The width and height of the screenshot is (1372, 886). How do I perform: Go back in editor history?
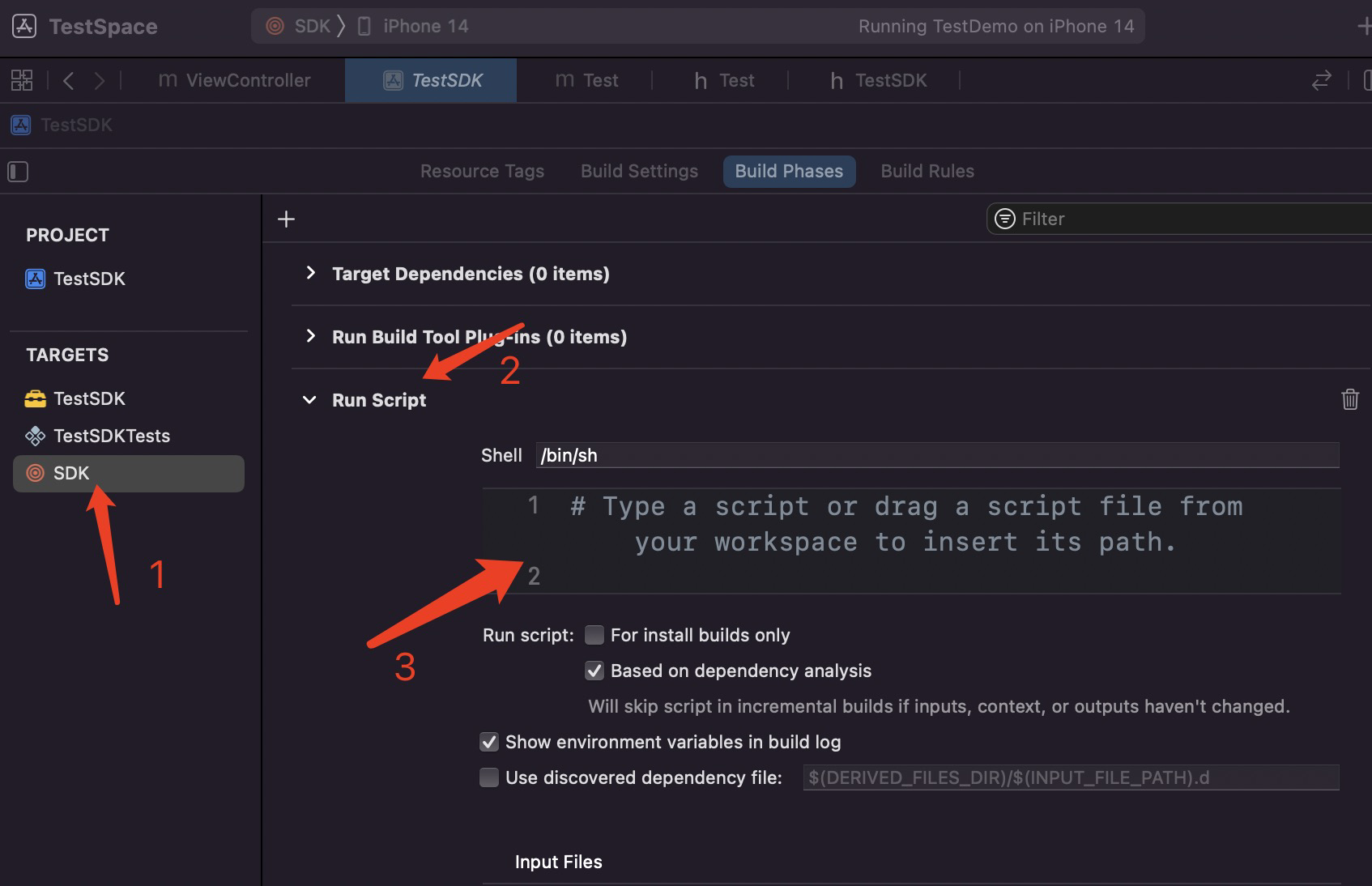(69, 80)
